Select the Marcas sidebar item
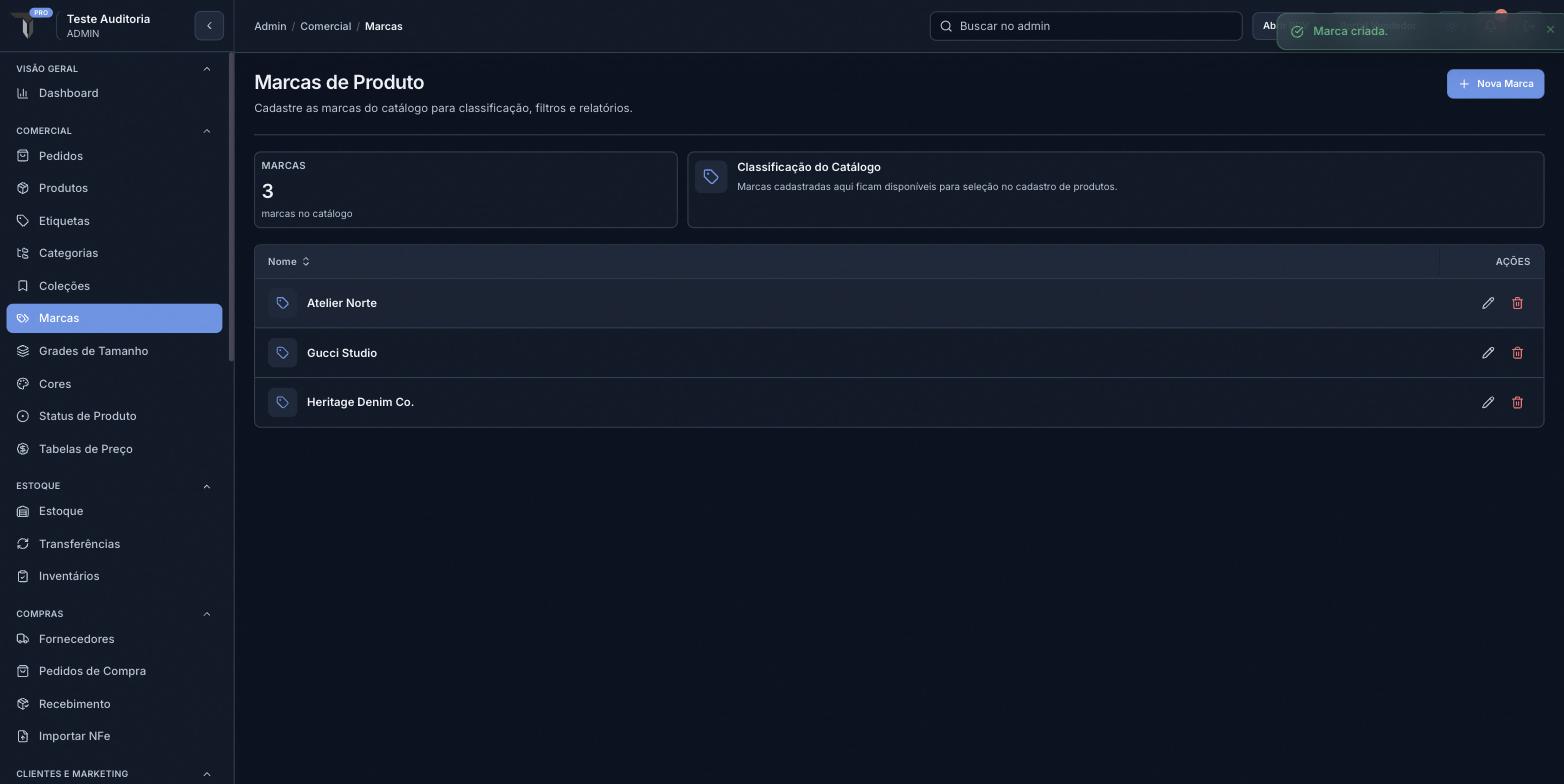 (x=114, y=318)
